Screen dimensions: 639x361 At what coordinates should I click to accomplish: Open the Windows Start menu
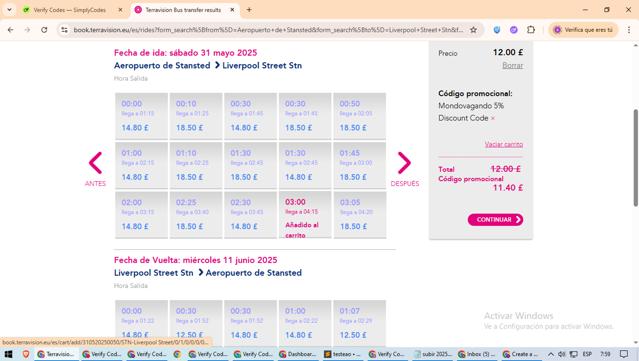[x=8, y=354]
